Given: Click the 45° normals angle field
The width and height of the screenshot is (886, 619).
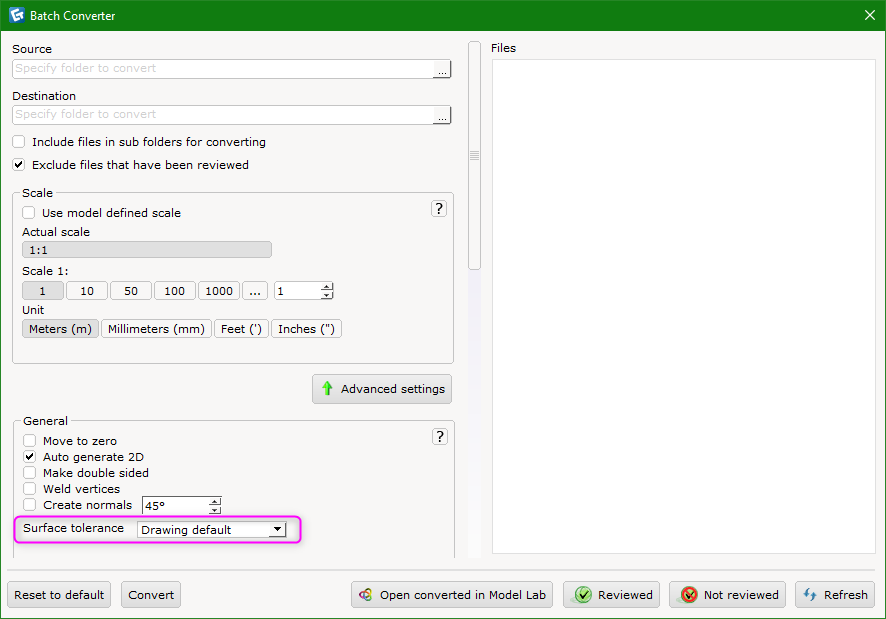Looking at the screenshot, I should [x=175, y=505].
